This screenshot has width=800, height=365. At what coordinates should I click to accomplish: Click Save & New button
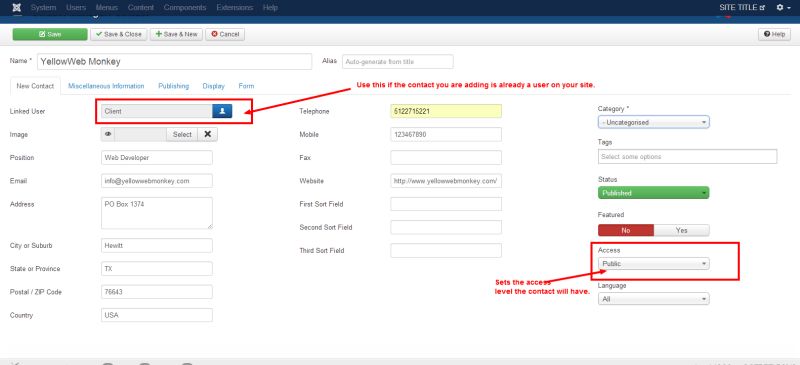click(177, 34)
